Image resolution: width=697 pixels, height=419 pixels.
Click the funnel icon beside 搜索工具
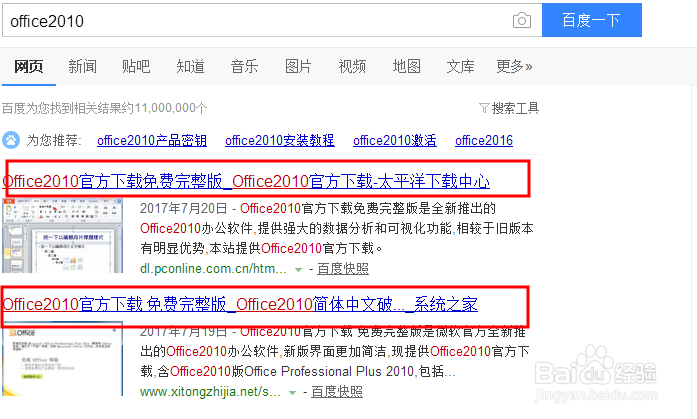484,108
